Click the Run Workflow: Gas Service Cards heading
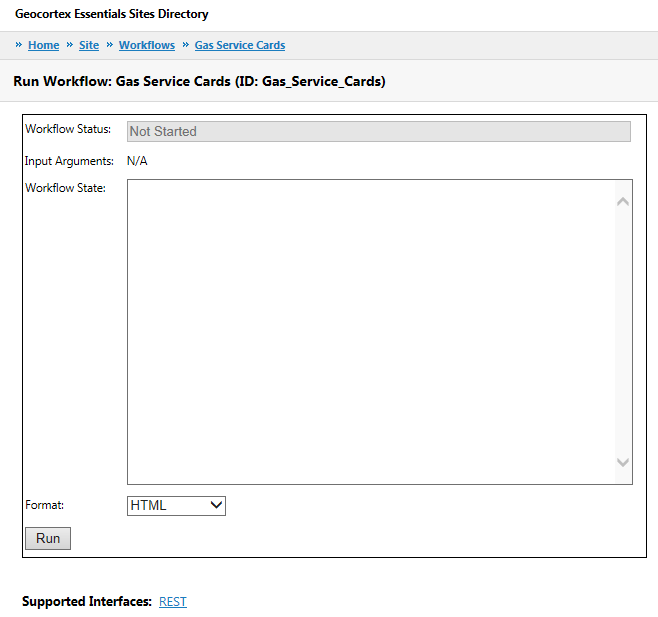Screen dimensions: 658x617 tap(199, 81)
